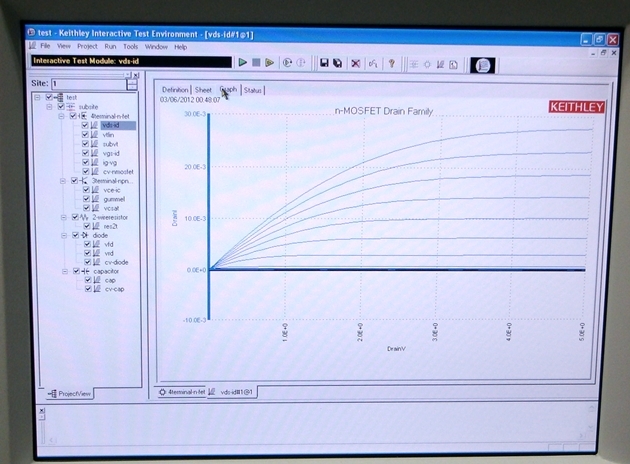This screenshot has width=630, height=464.
Task: Collapse the subsite tree node
Action: (49, 107)
